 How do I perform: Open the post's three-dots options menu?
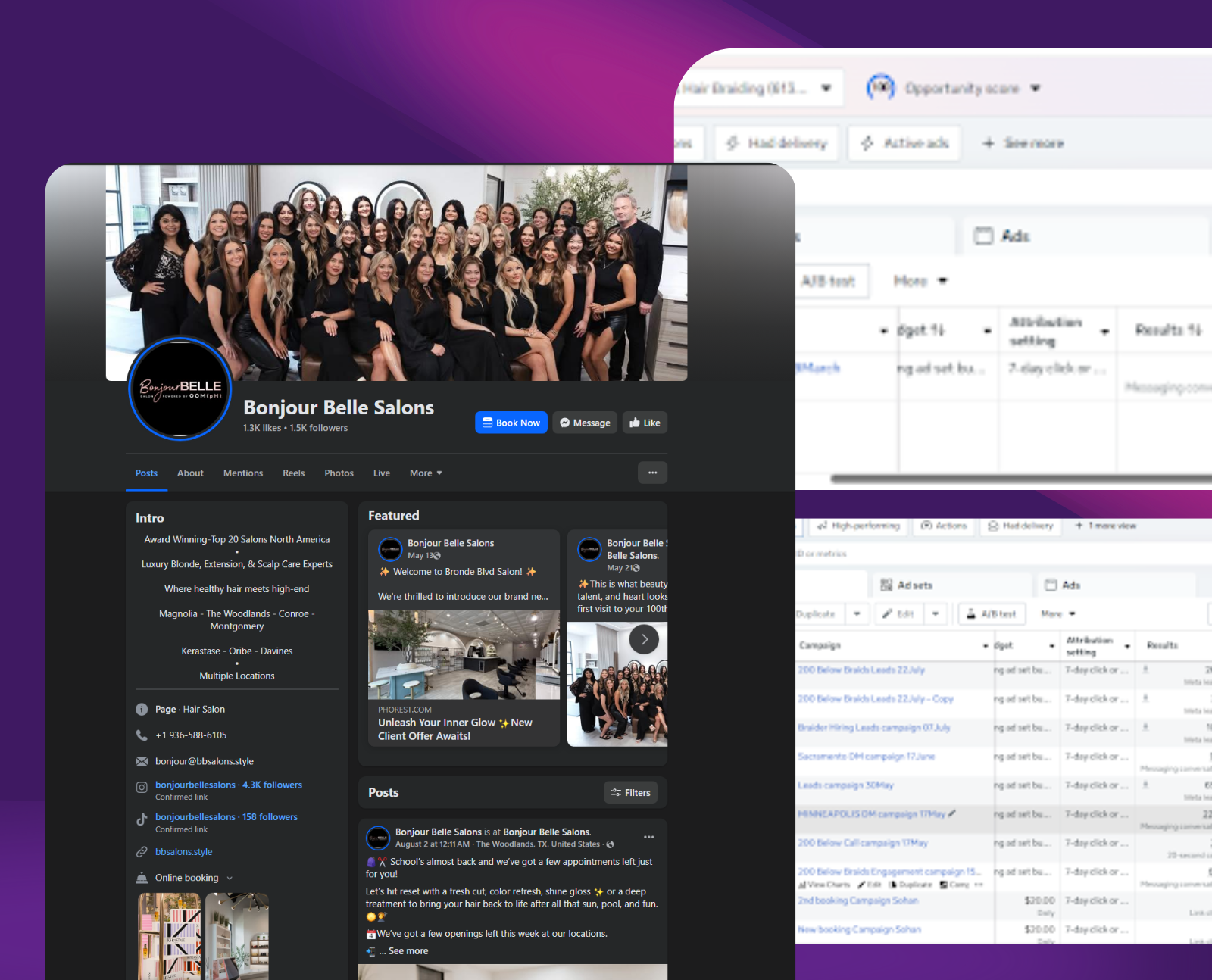point(648,837)
